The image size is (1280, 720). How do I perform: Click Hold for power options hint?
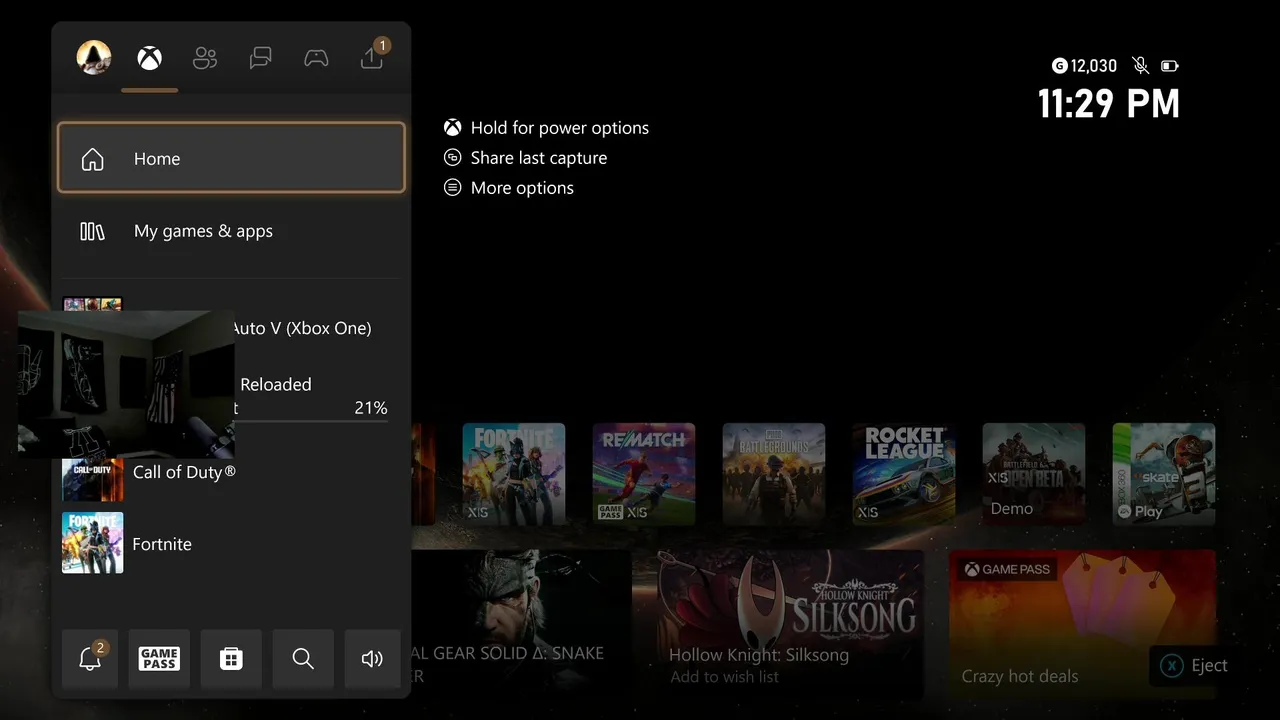click(x=547, y=128)
